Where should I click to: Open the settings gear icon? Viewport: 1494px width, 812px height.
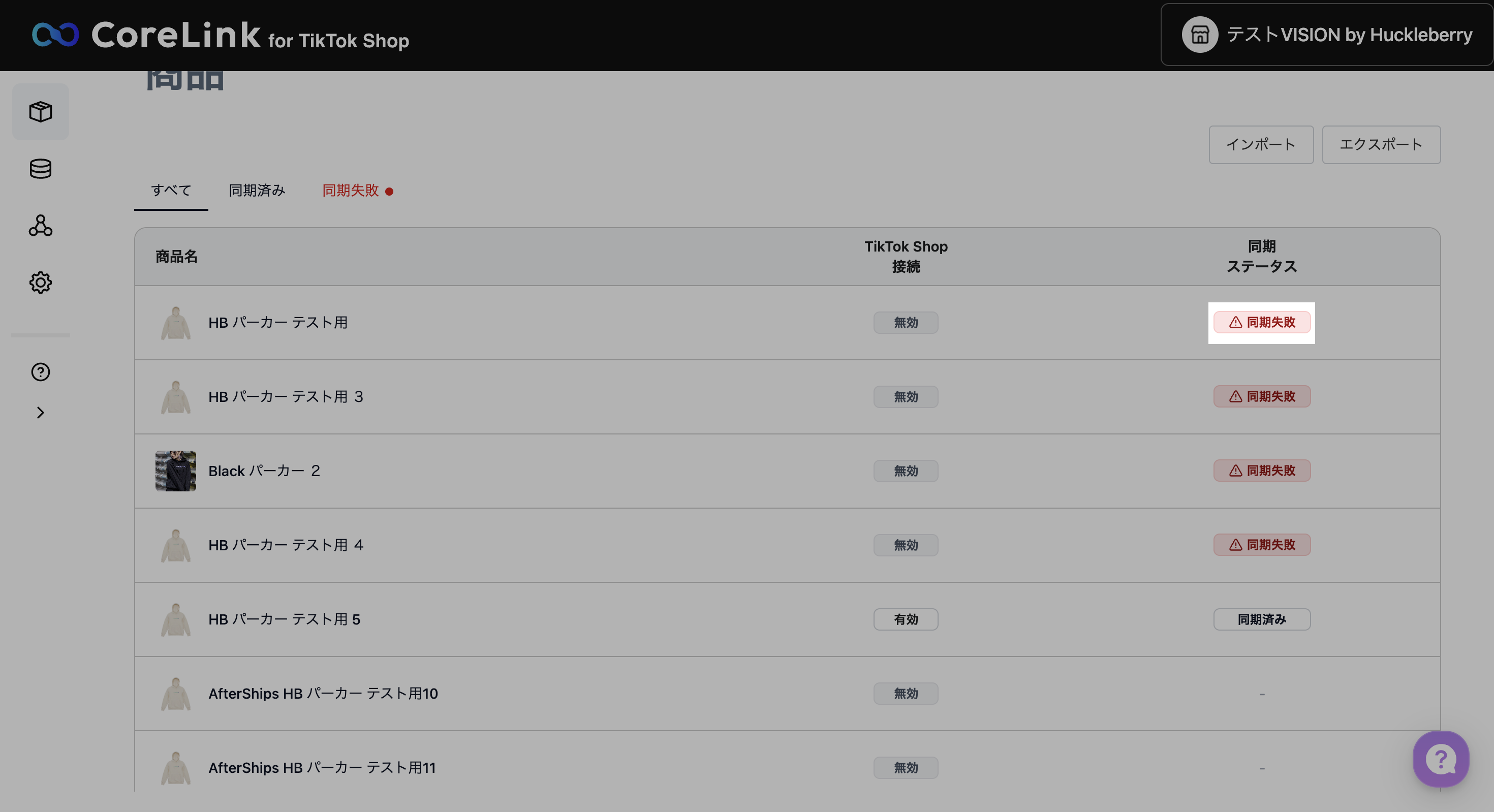coord(41,283)
